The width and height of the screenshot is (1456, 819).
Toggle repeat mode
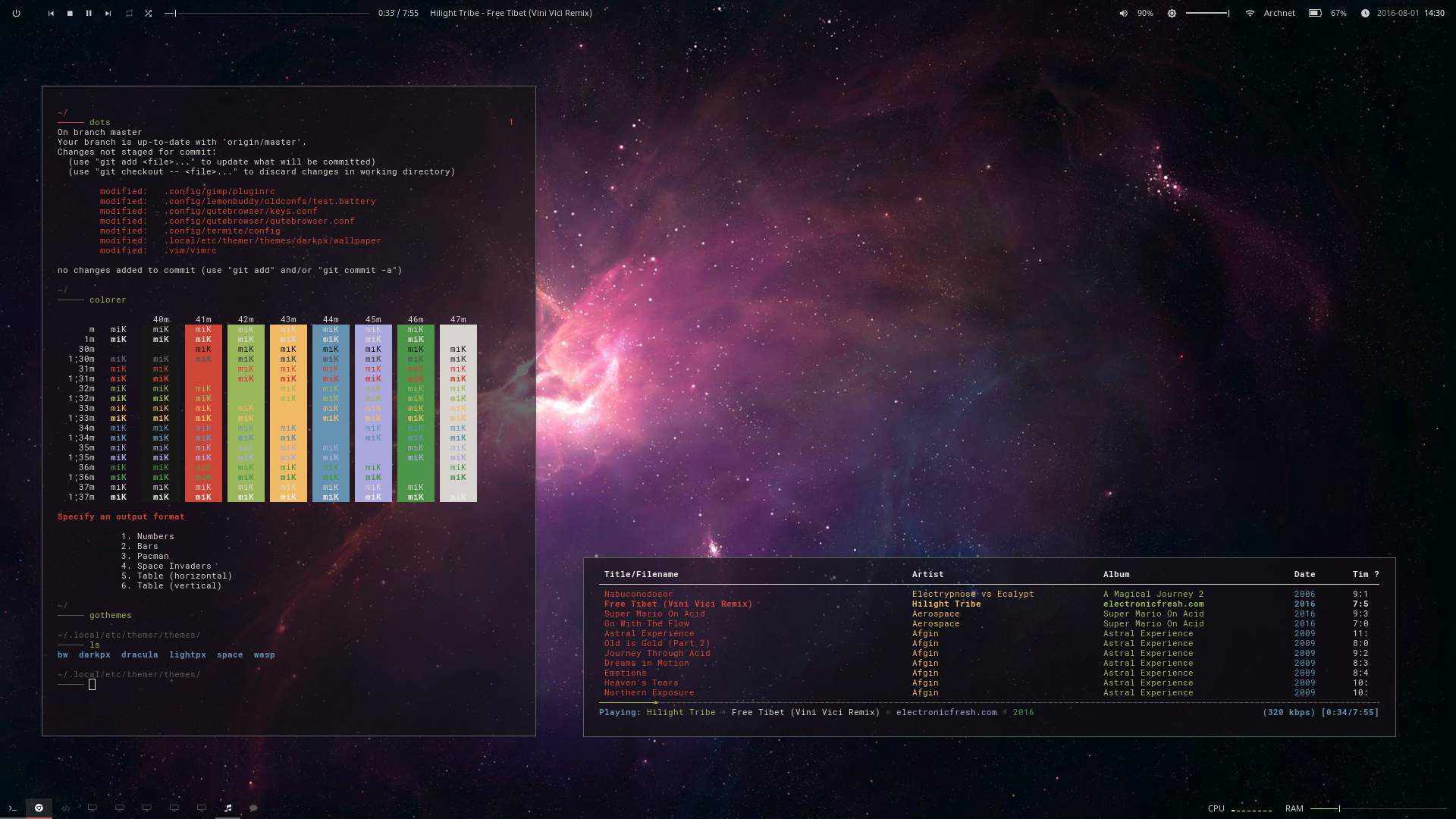129,13
